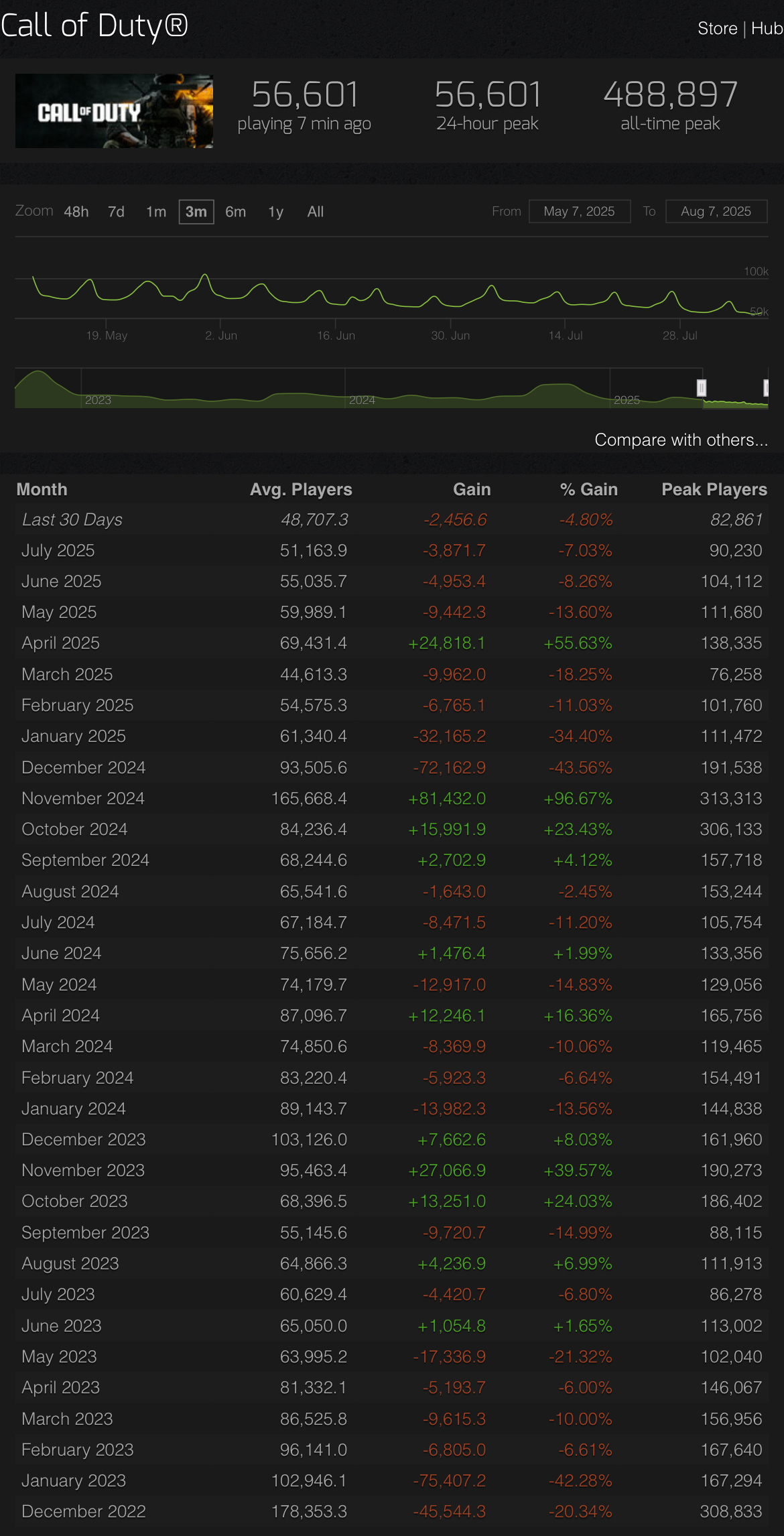Click May 2025 peak 111,680

pos(732,612)
